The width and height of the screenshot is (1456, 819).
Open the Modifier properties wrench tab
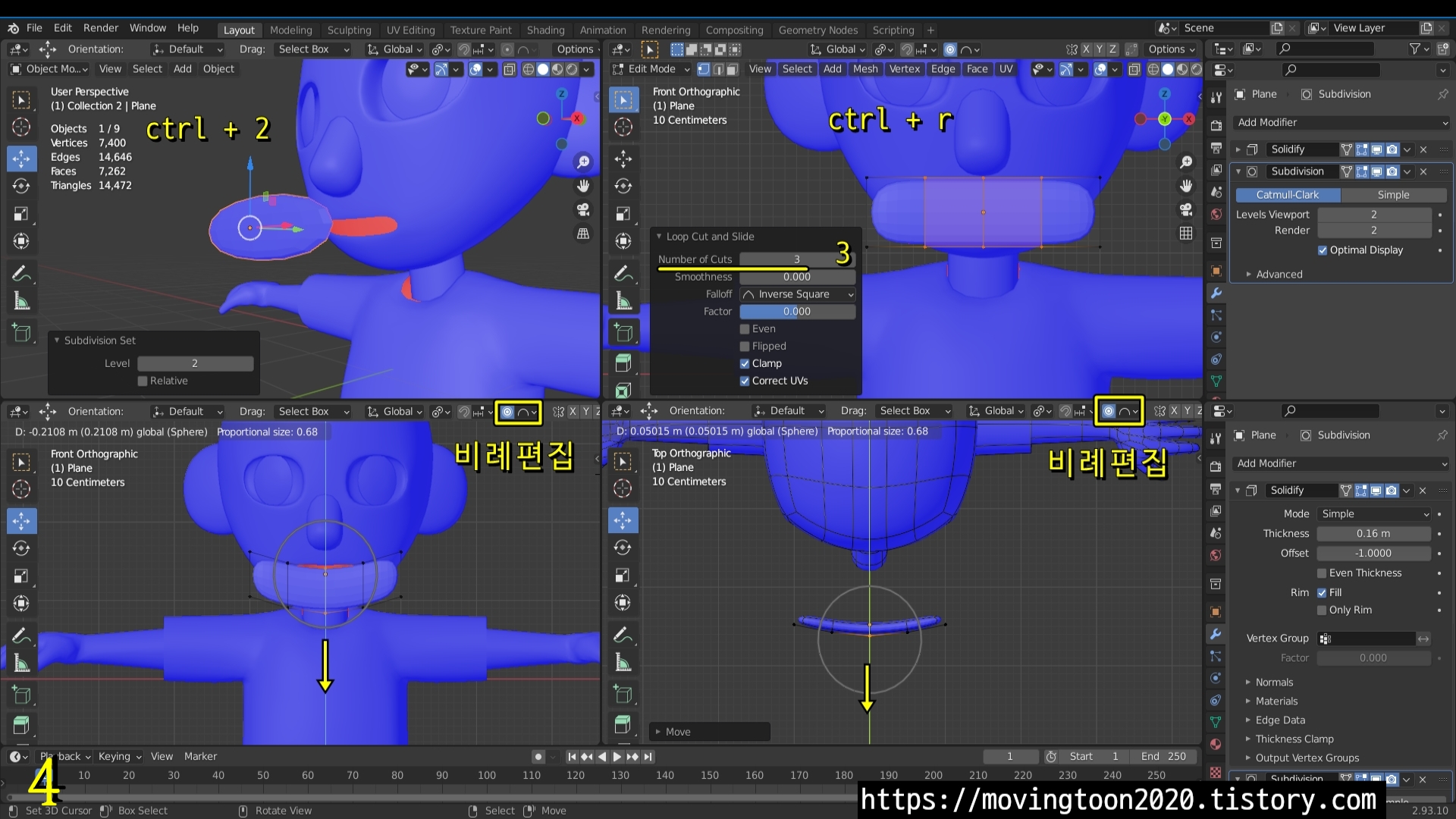pyautogui.click(x=1216, y=293)
